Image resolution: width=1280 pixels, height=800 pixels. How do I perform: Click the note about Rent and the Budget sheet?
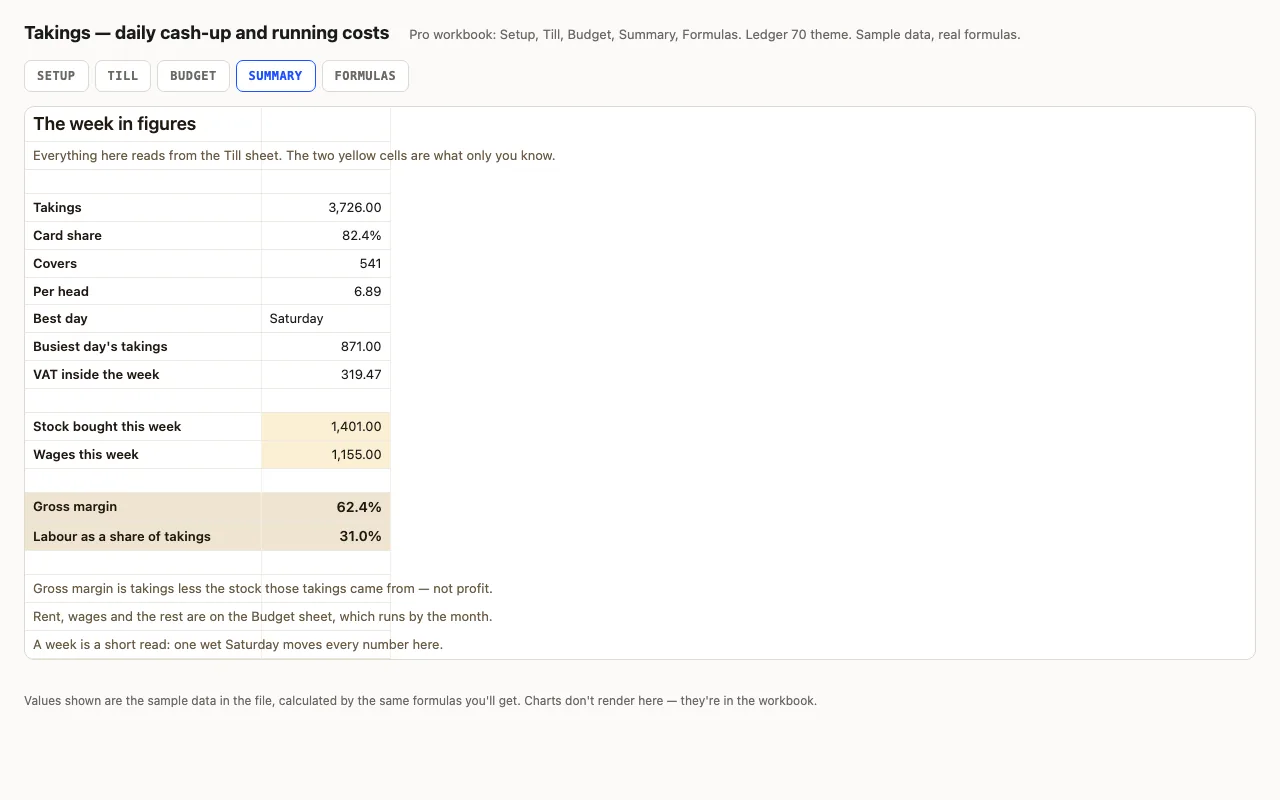[262, 617]
